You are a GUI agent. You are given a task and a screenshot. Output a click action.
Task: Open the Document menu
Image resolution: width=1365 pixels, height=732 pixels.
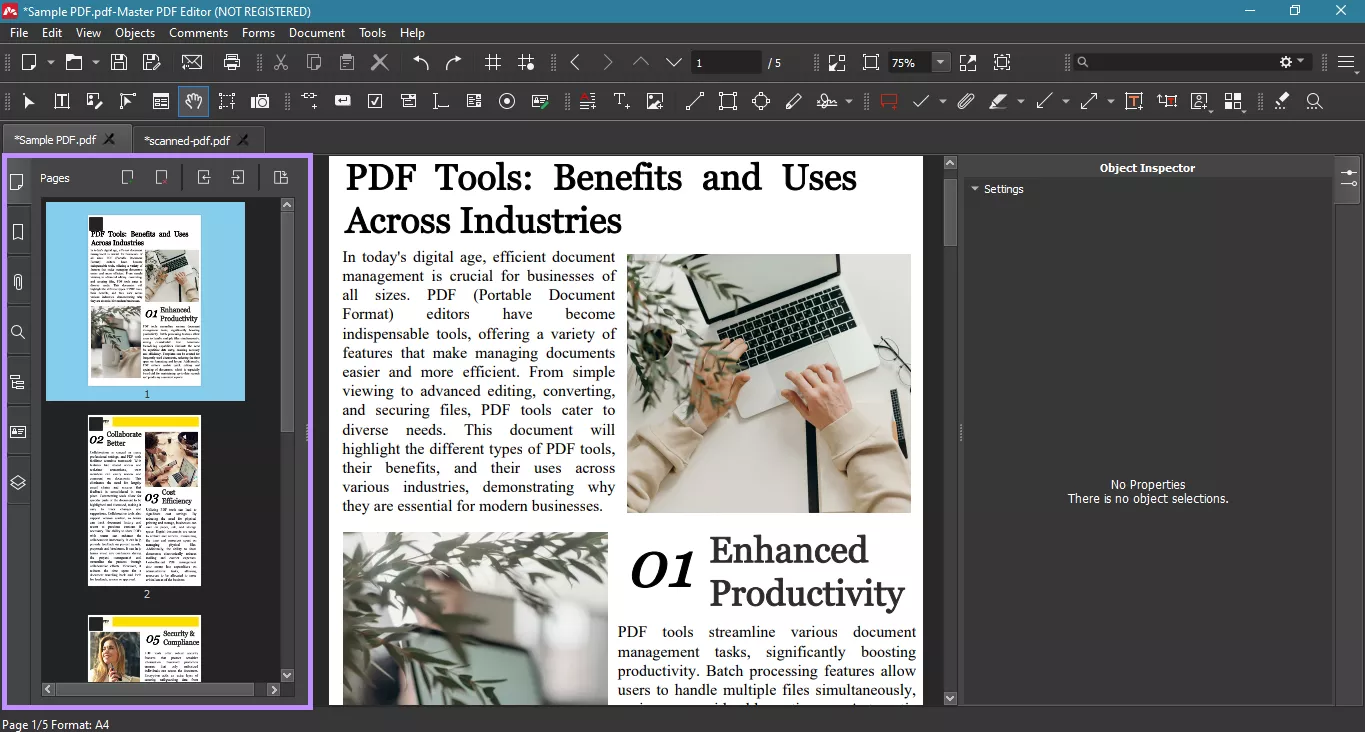(317, 33)
